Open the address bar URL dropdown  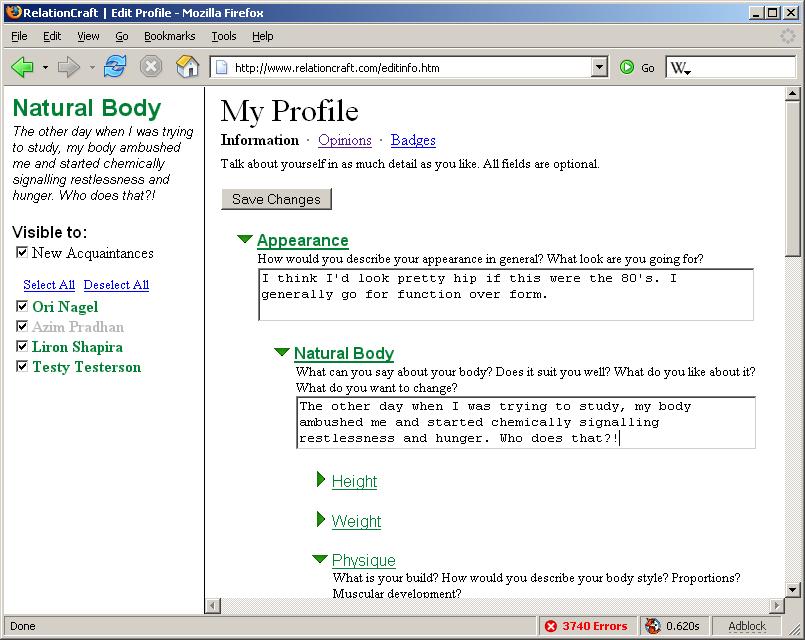(x=599, y=67)
